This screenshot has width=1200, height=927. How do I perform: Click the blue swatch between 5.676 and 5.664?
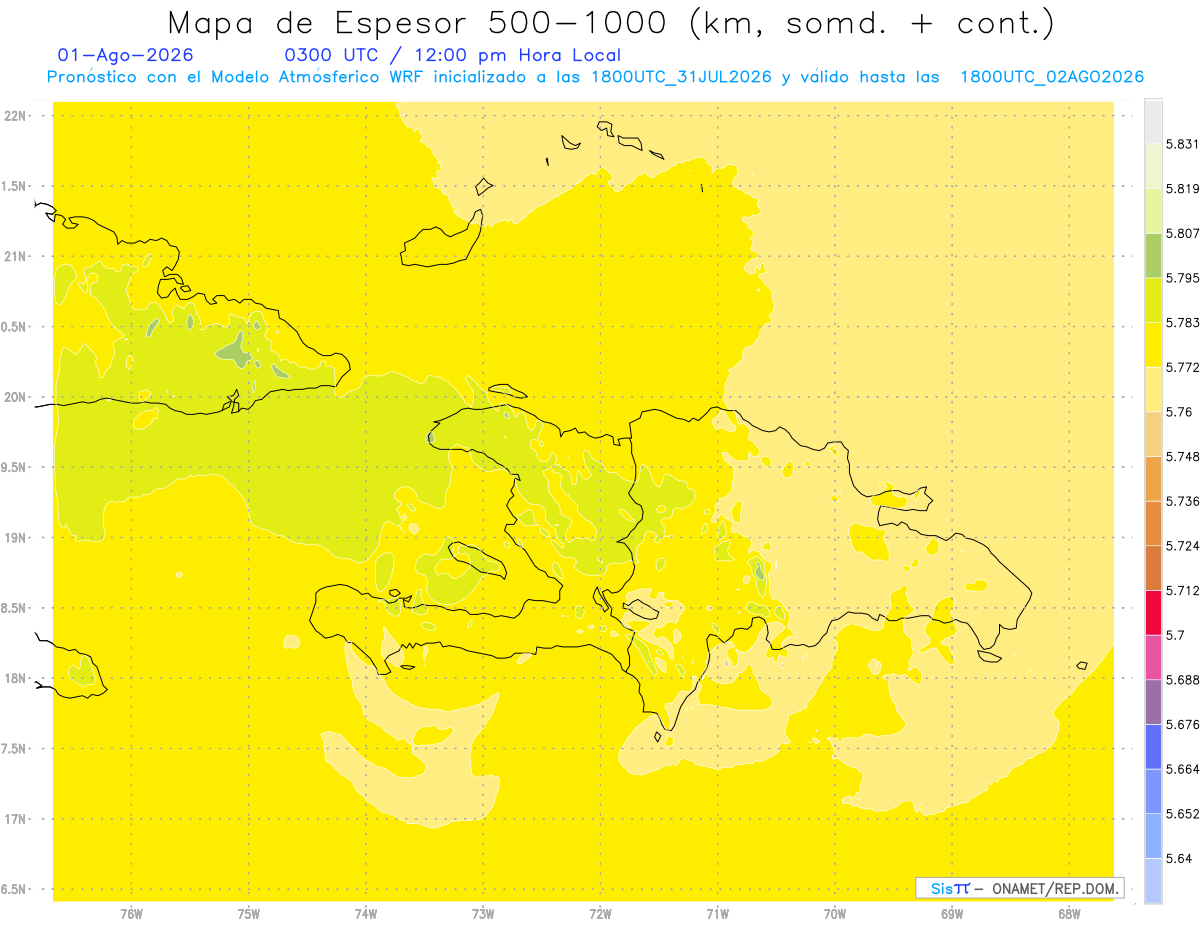coord(1153,746)
